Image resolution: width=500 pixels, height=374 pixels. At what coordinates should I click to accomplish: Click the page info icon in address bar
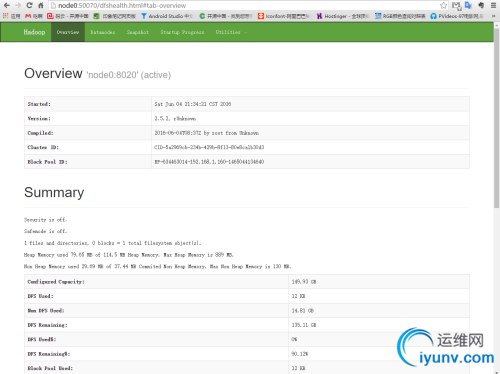tap(53, 5)
